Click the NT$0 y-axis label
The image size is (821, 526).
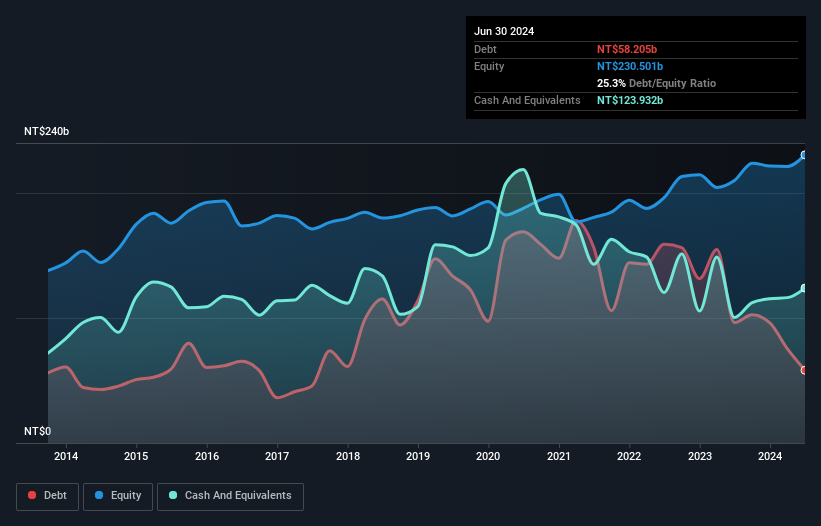tap(38, 431)
